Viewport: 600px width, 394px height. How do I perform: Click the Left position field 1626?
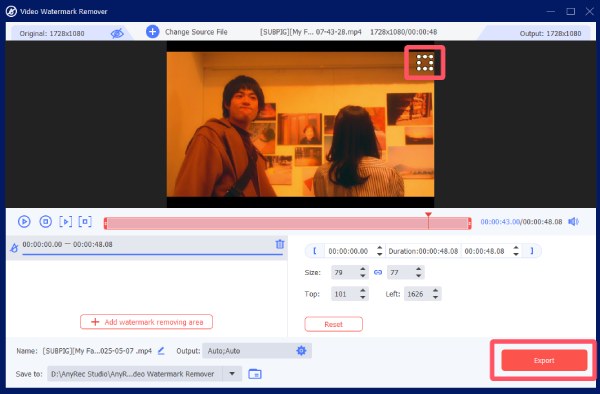pos(417,294)
